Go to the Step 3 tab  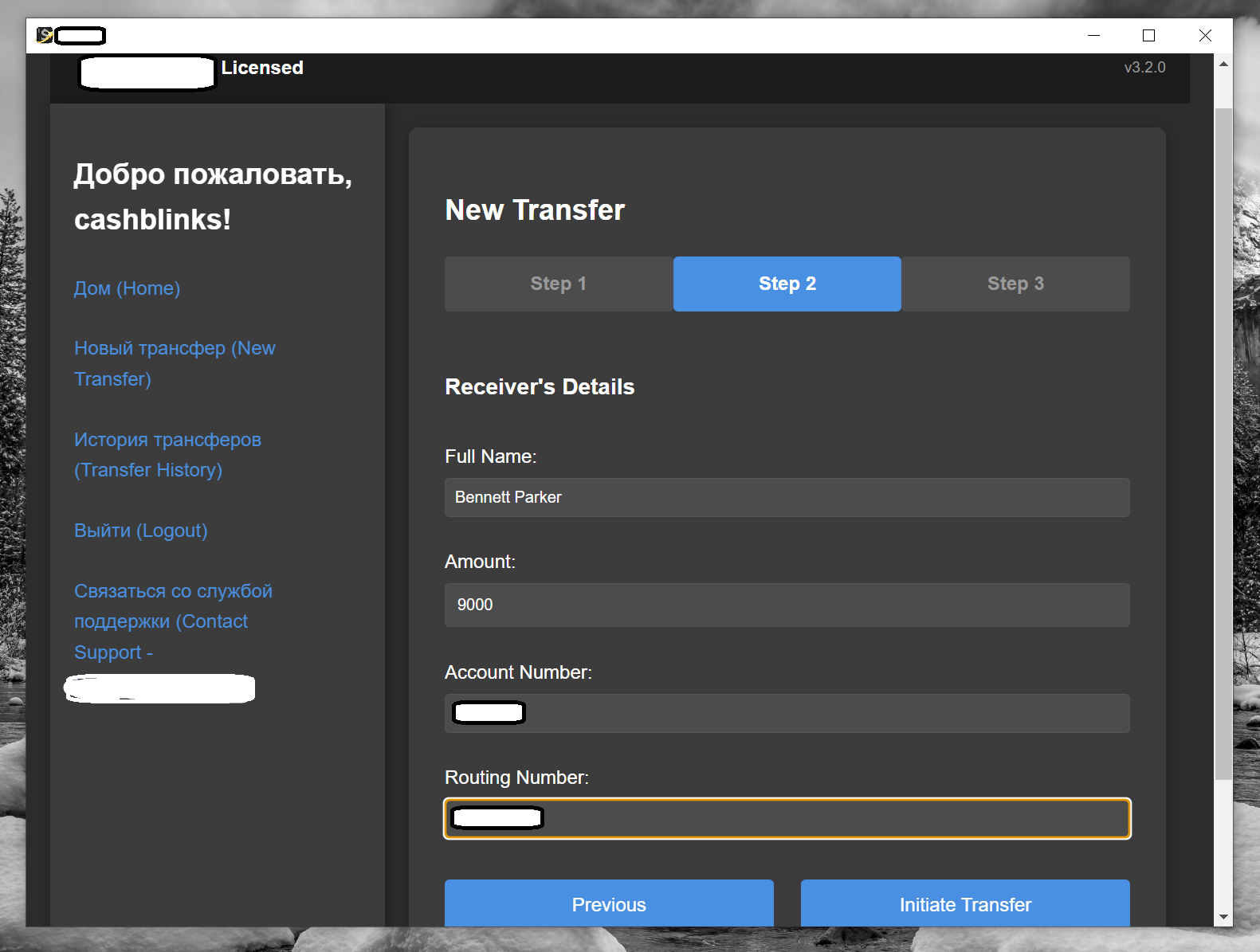pyautogui.click(x=1015, y=284)
